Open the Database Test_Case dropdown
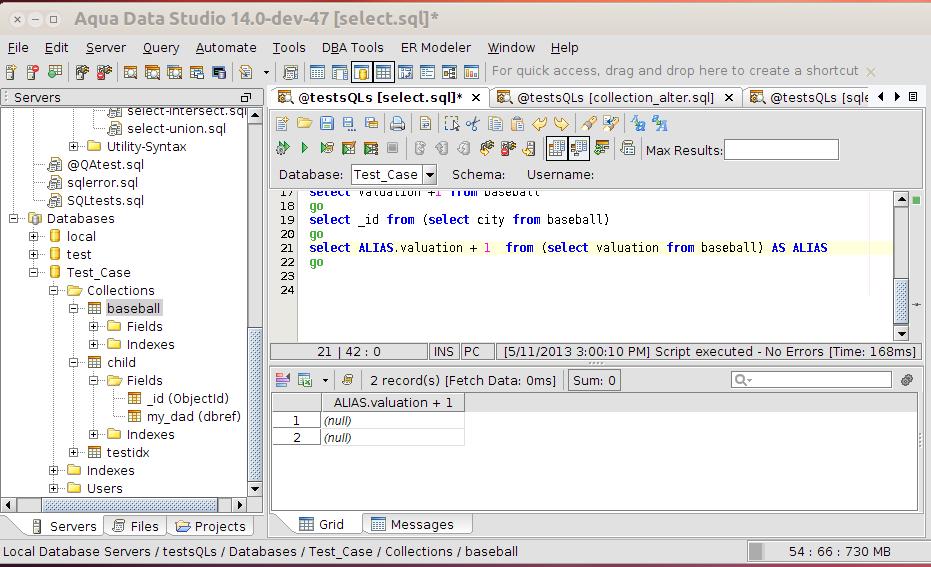 (430, 175)
